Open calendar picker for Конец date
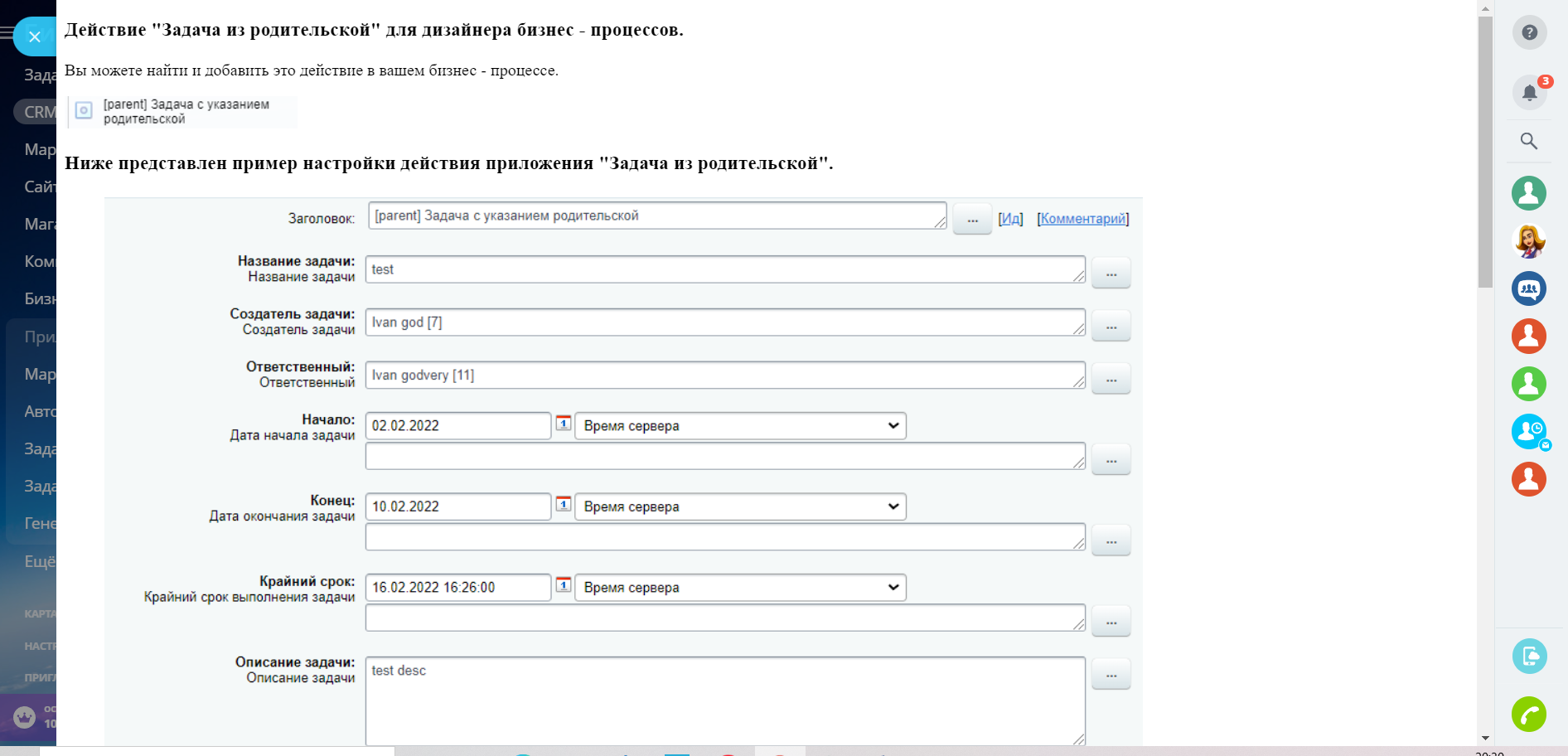 564,503
